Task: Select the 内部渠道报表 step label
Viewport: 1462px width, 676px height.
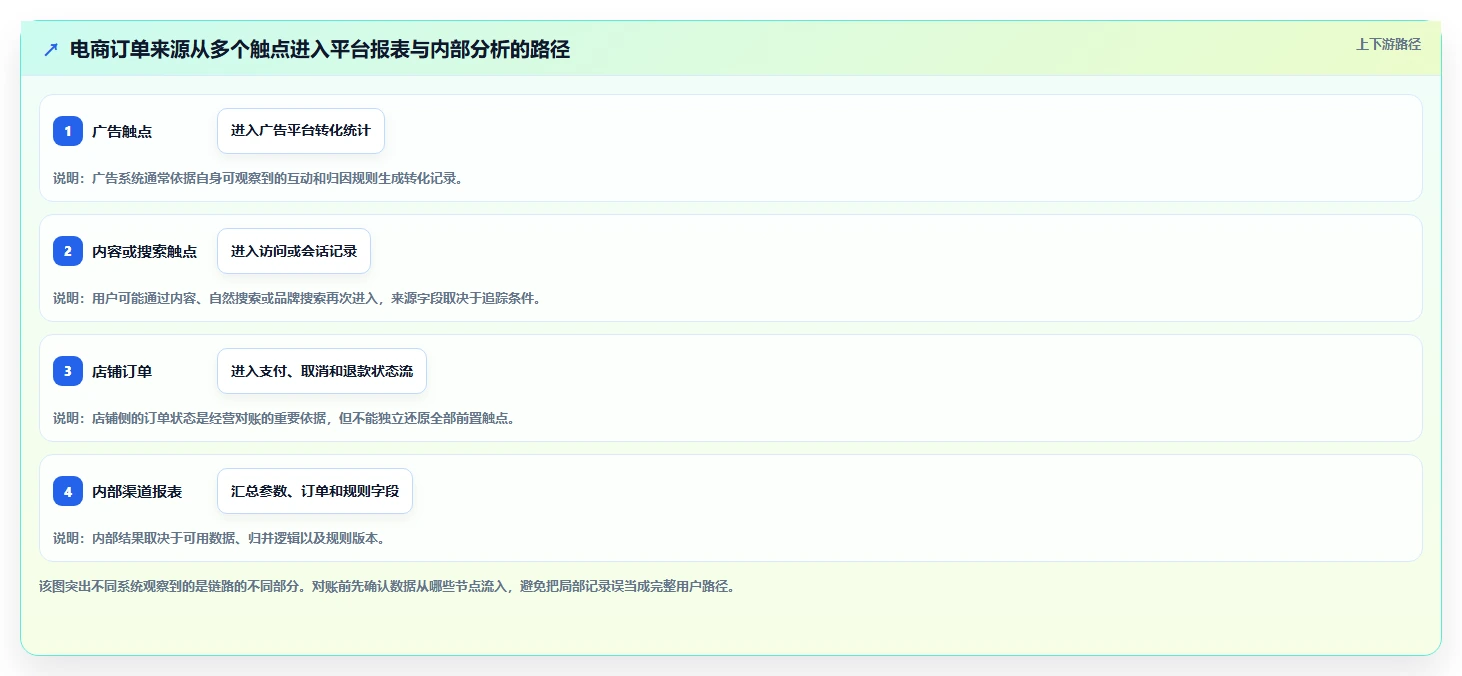Action: click(137, 491)
